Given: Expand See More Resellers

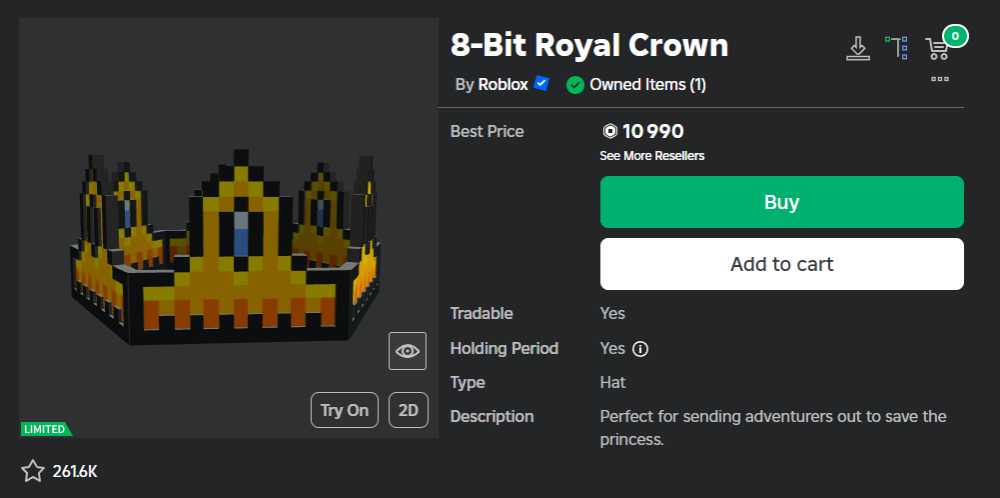Looking at the screenshot, I should click(652, 156).
